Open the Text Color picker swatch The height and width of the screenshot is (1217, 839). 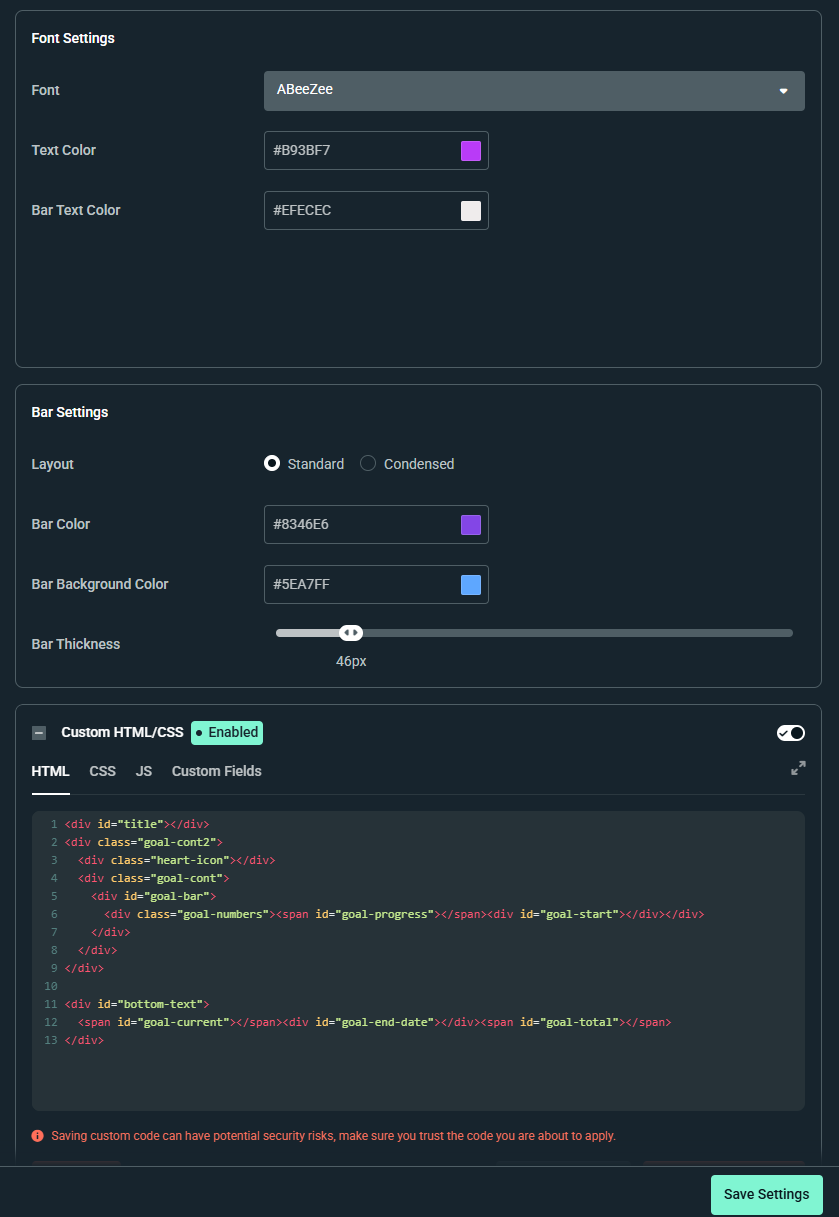(x=470, y=150)
